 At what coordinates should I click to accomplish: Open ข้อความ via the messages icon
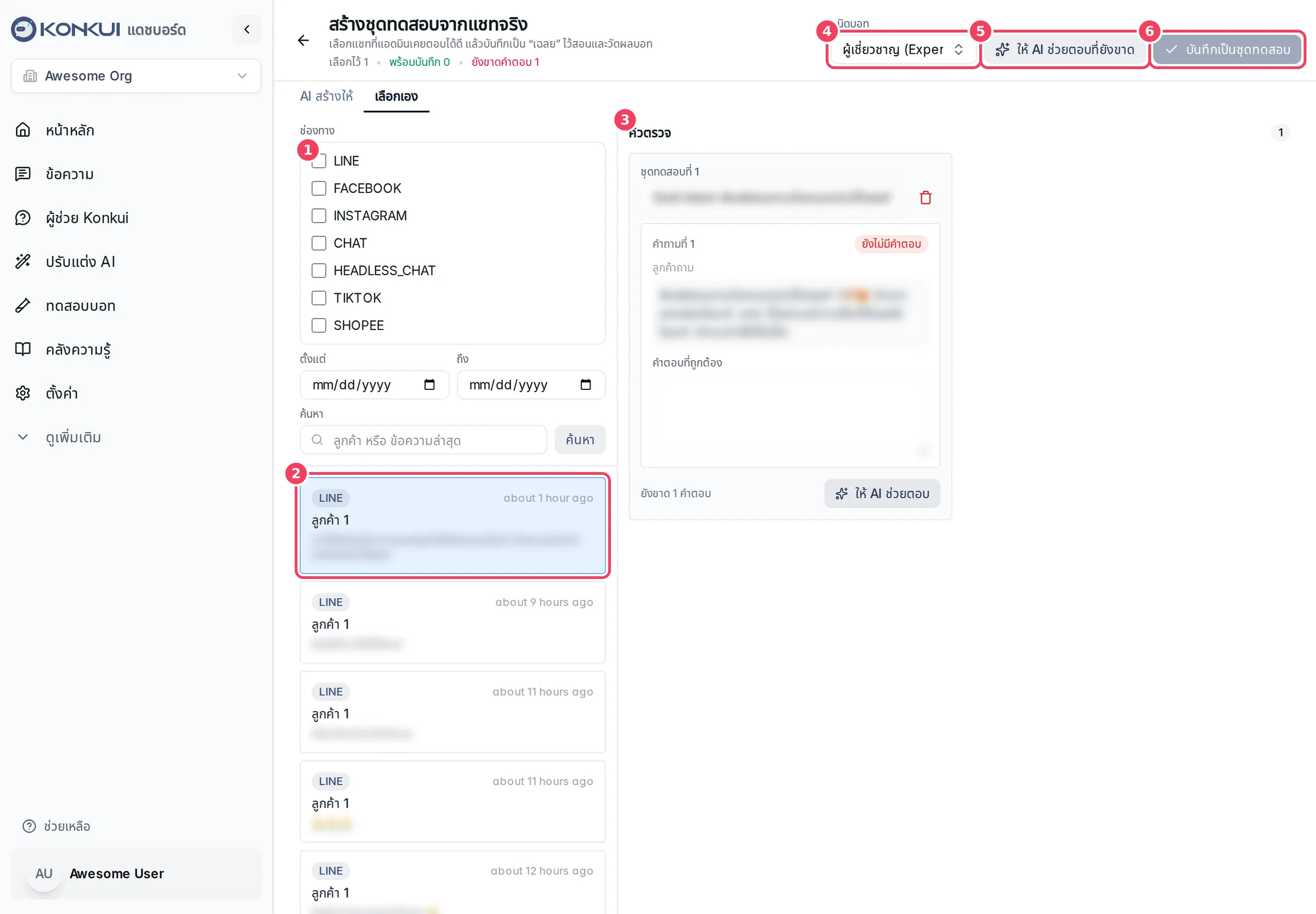(x=23, y=174)
